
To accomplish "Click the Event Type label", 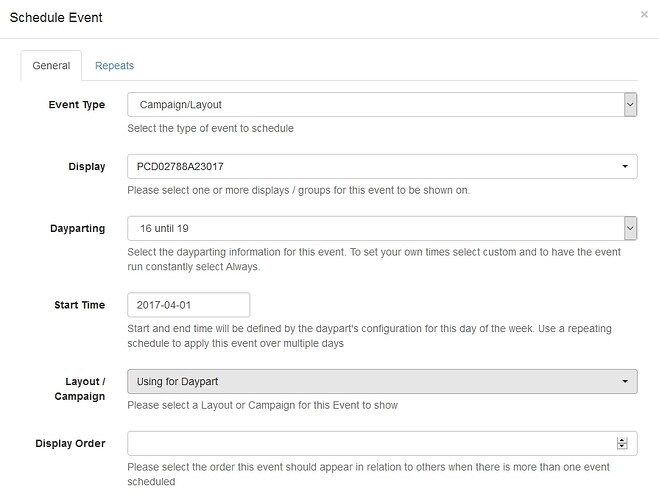I will click(x=76, y=105).
